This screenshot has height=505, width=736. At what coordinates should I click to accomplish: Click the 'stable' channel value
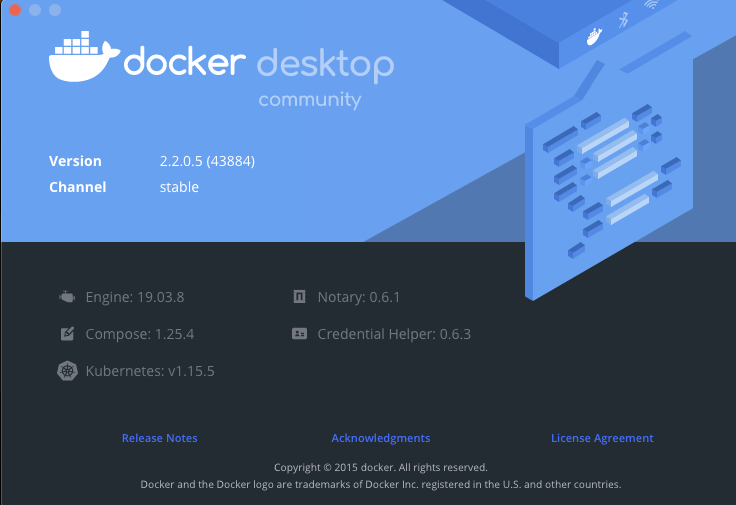pos(179,187)
